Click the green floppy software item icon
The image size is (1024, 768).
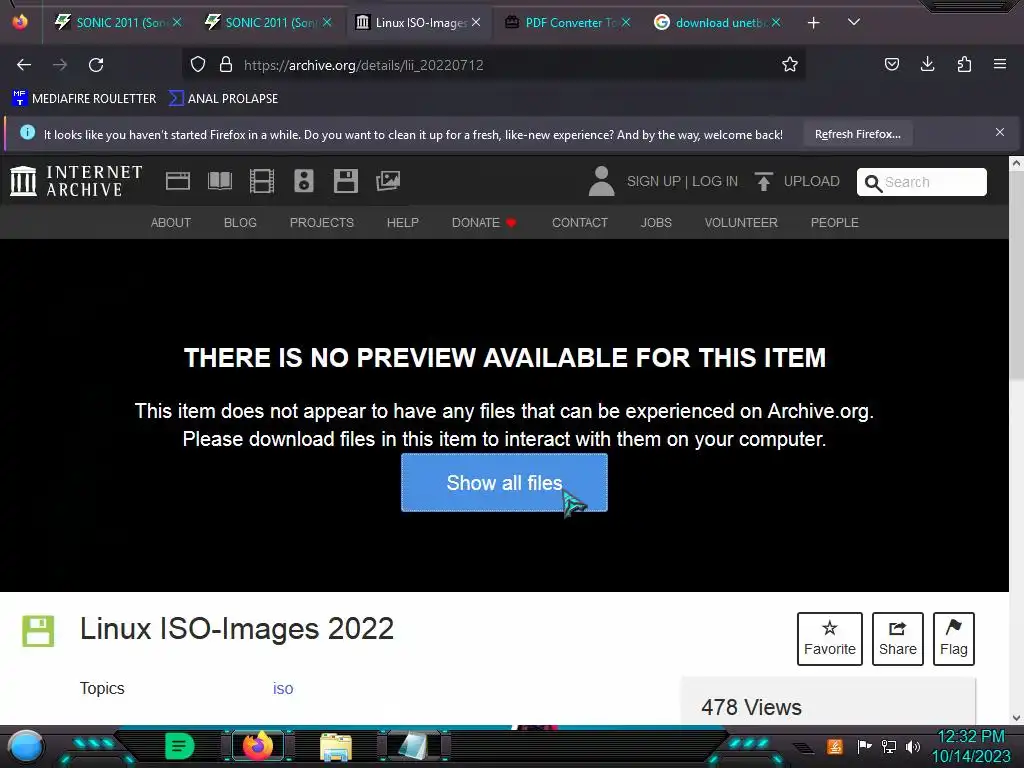pyautogui.click(x=38, y=631)
